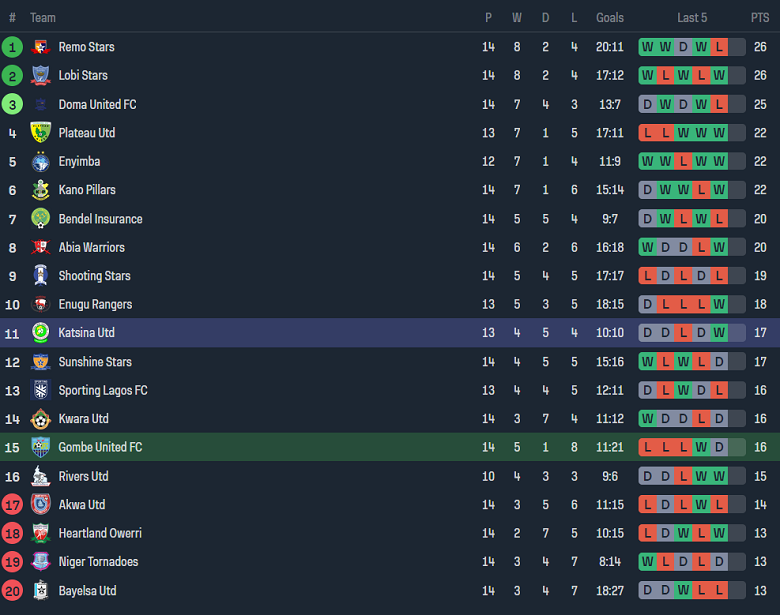This screenshot has height=615, width=780.
Task: Click the Remo Stars club crest
Action: pos(41,47)
